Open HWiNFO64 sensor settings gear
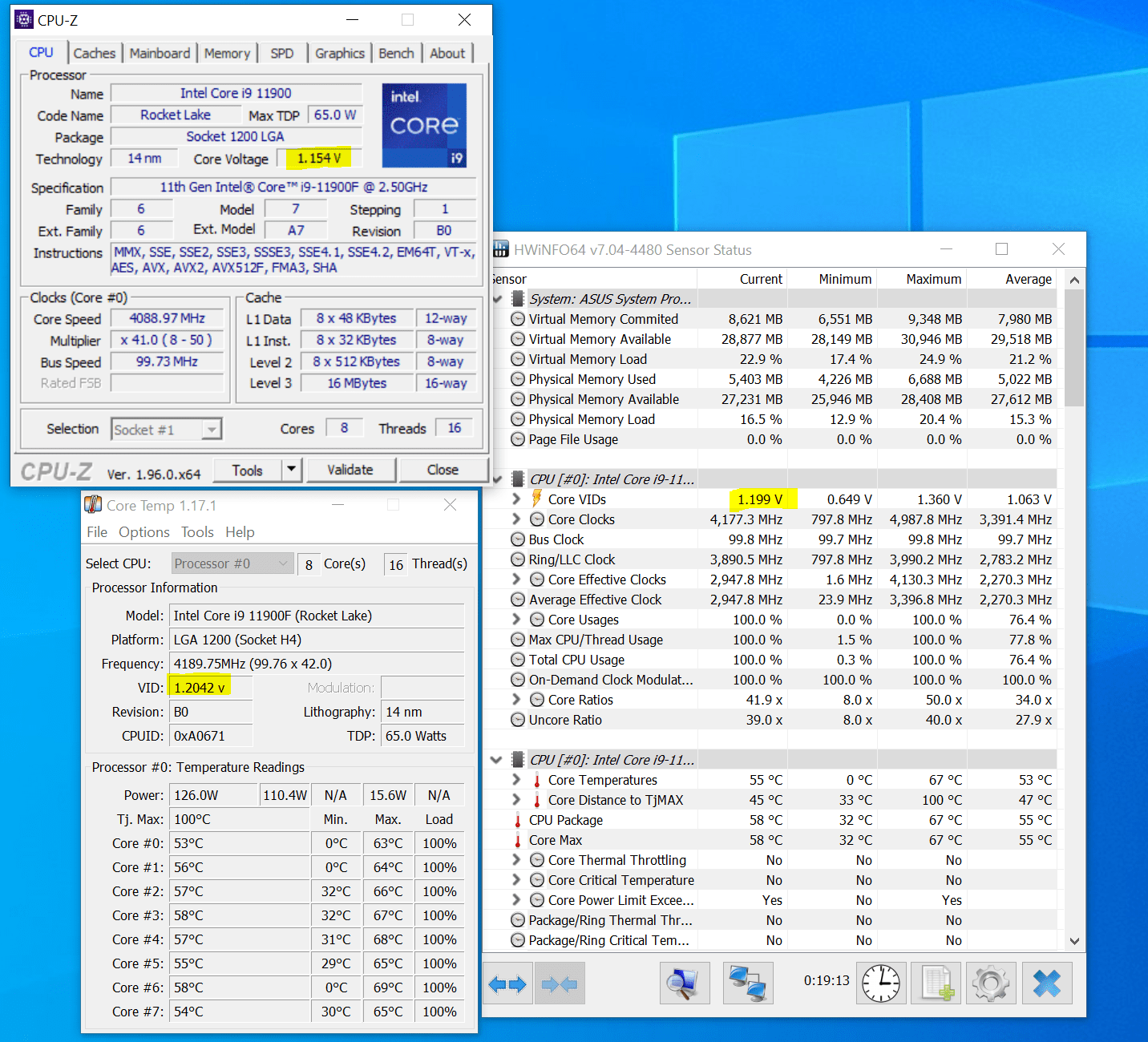Viewport: 1148px width, 1042px height. pos(991,983)
